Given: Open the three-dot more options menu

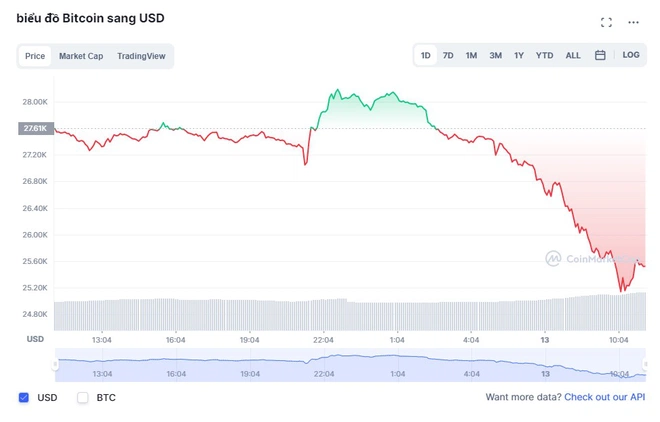Looking at the screenshot, I should 633,22.
